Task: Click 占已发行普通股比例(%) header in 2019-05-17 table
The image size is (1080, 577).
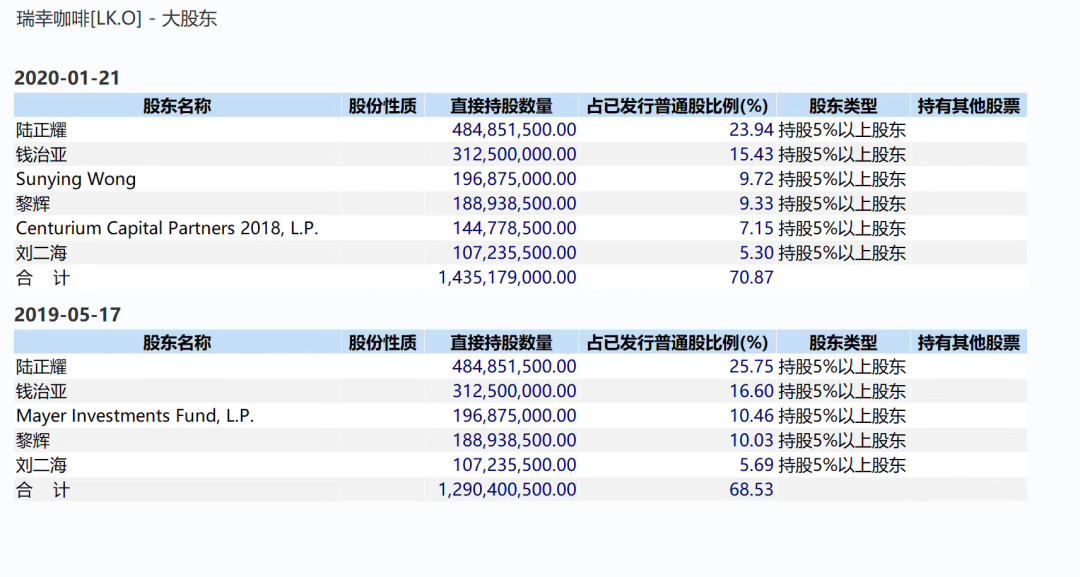Action: [x=677, y=343]
